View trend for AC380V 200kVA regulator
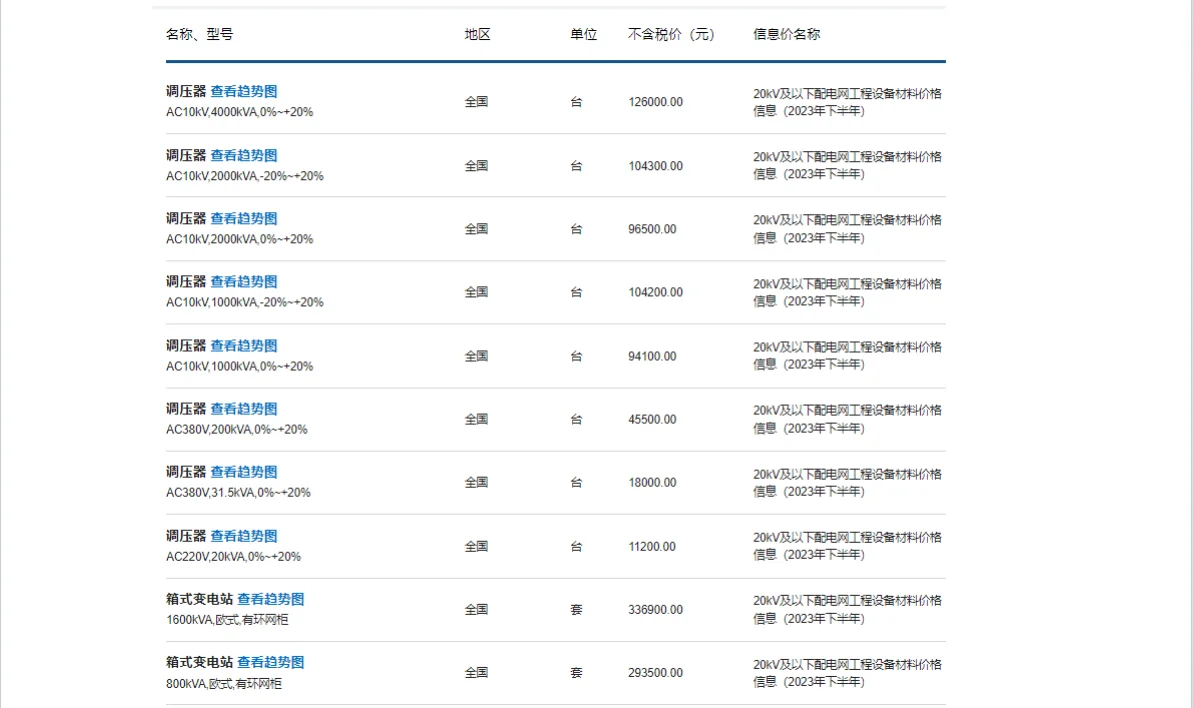The image size is (1193, 708). point(244,408)
